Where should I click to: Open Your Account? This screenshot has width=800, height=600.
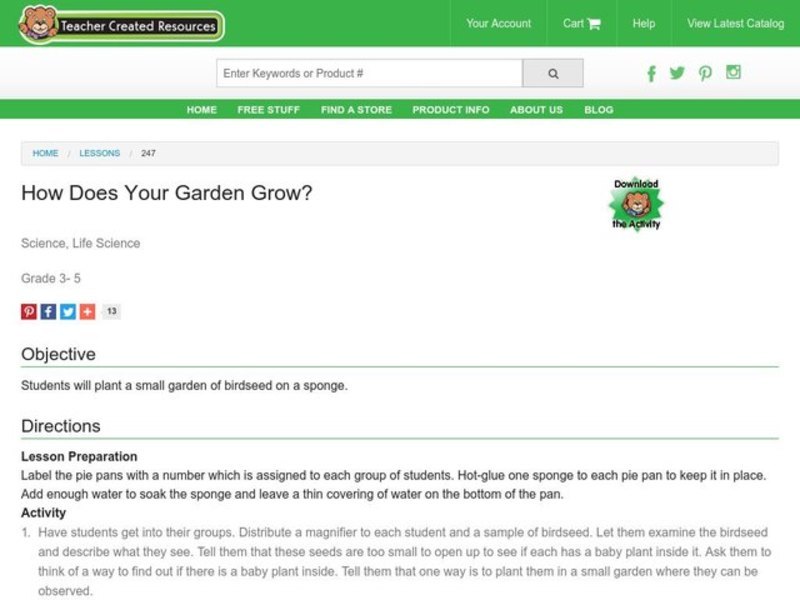[499, 23]
